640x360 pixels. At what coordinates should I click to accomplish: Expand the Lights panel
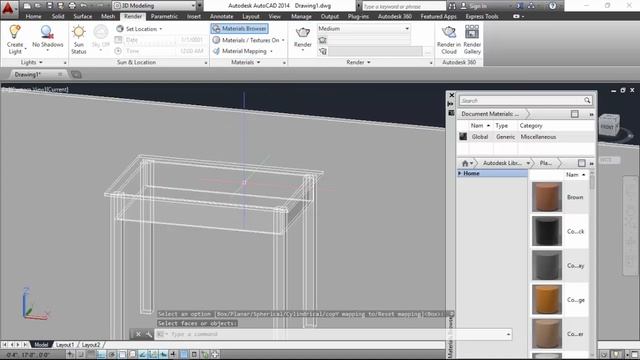pos(32,62)
